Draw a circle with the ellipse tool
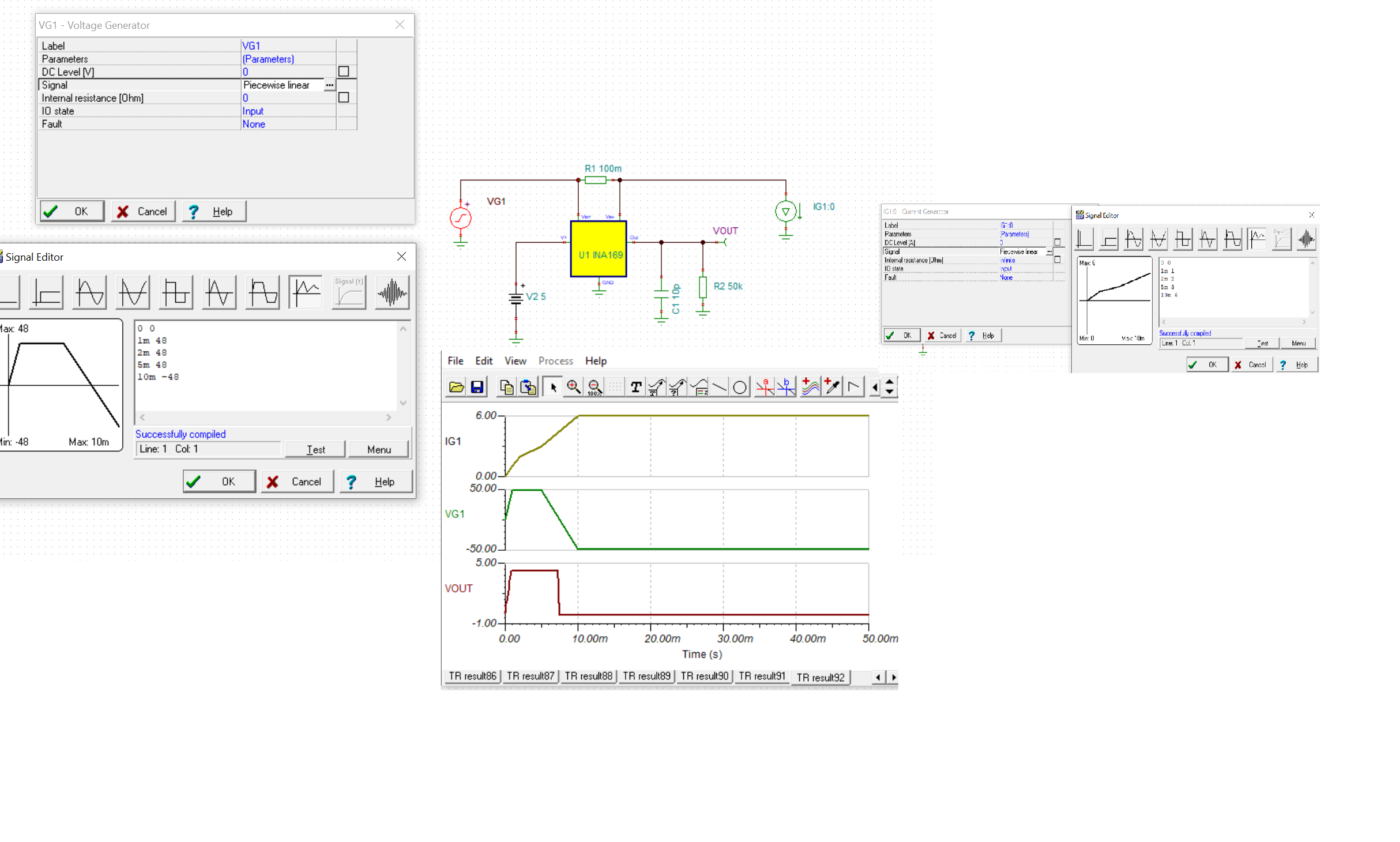1400x842 pixels. (740, 387)
